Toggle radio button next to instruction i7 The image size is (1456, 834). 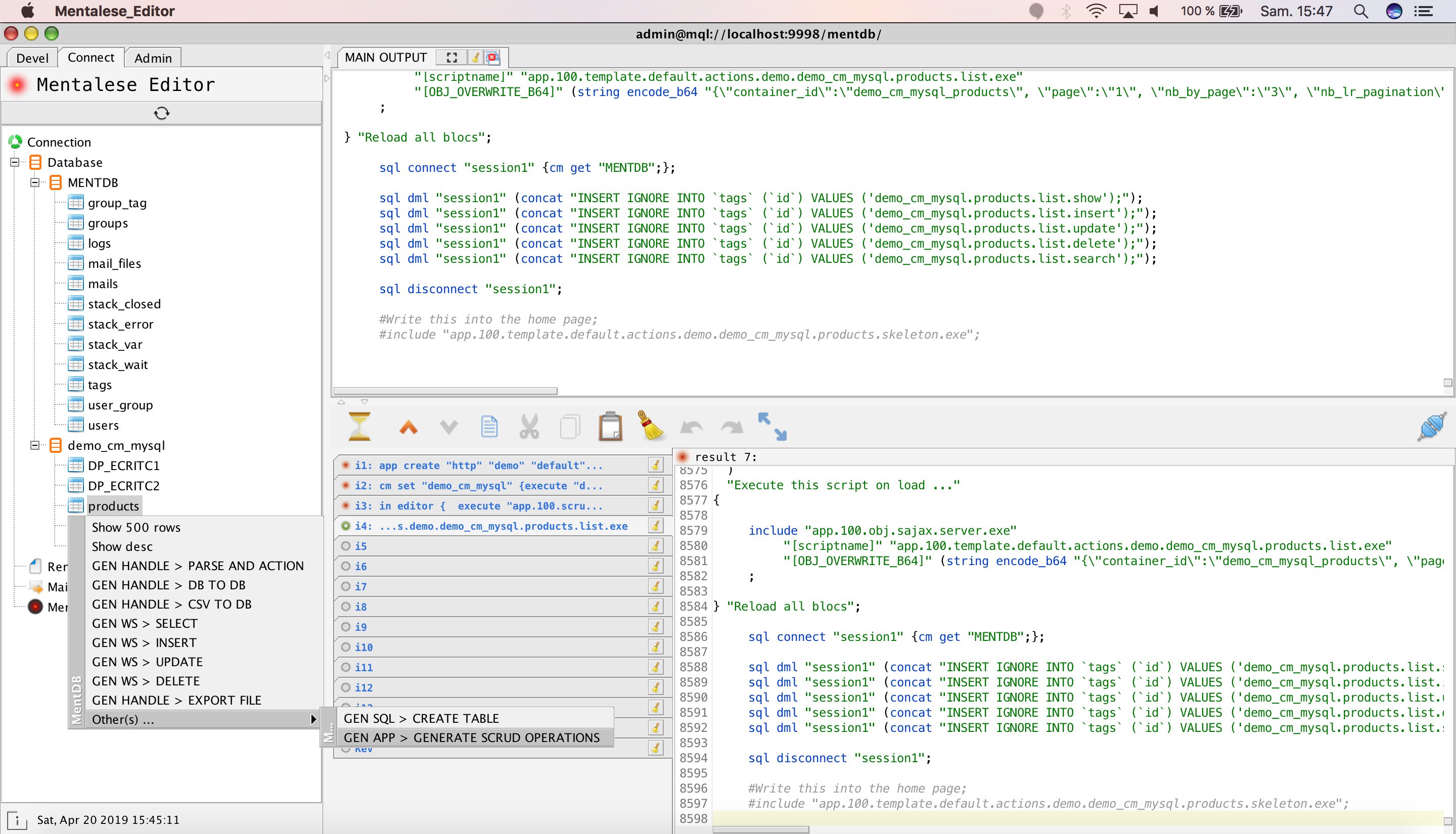click(x=346, y=586)
